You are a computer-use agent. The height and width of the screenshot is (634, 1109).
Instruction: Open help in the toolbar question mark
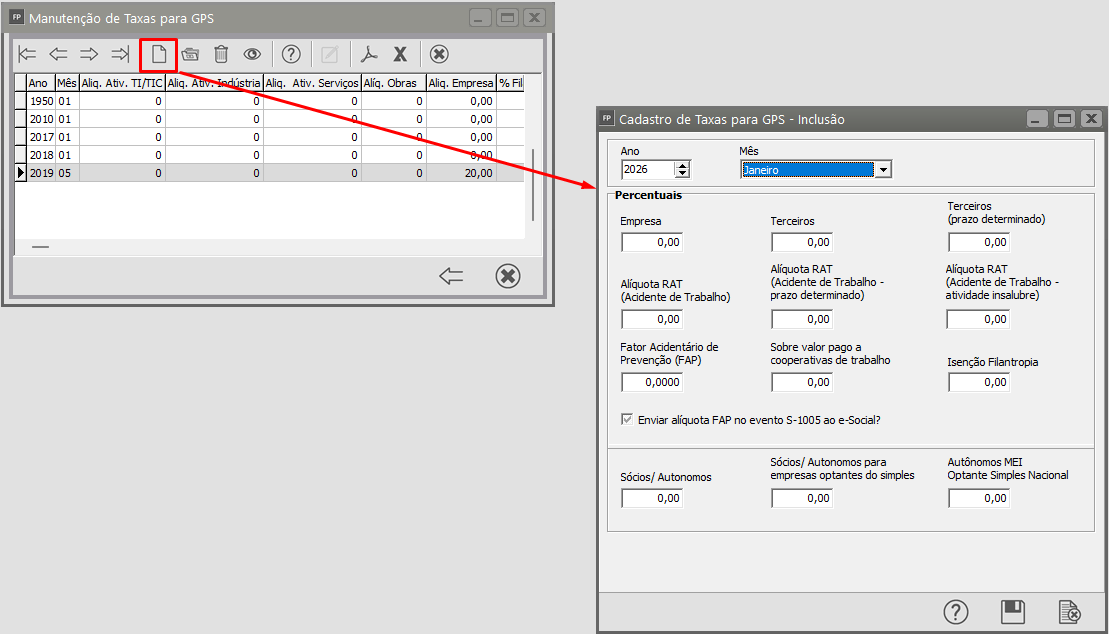pyautogui.click(x=290, y=54)
